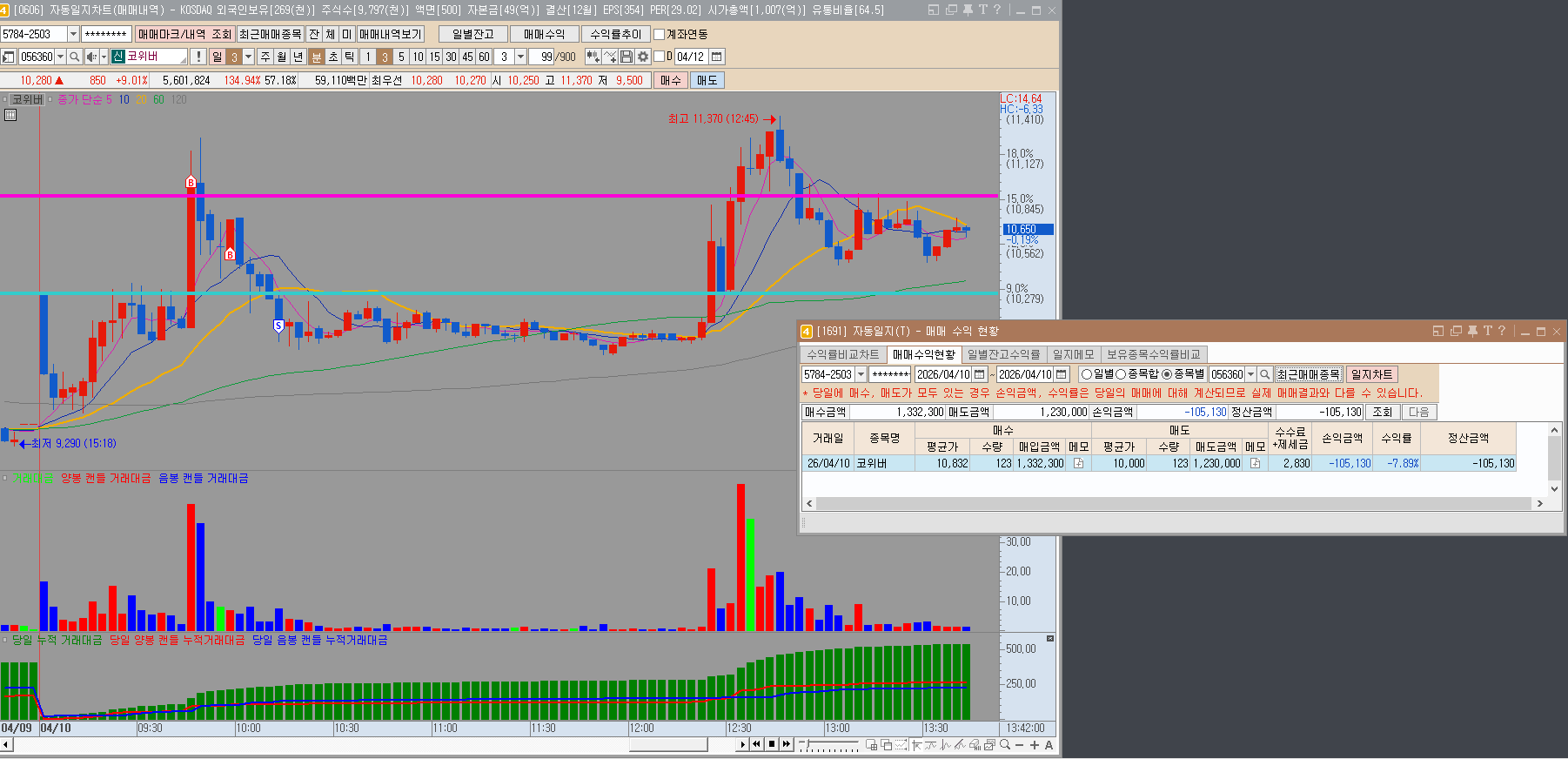Click the 조회 query button
The image size is (1568, 759).
tap(1382, 412)
